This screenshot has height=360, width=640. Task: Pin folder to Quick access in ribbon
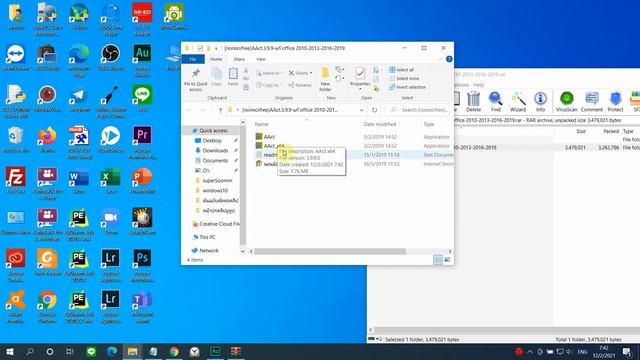(196, 80)
